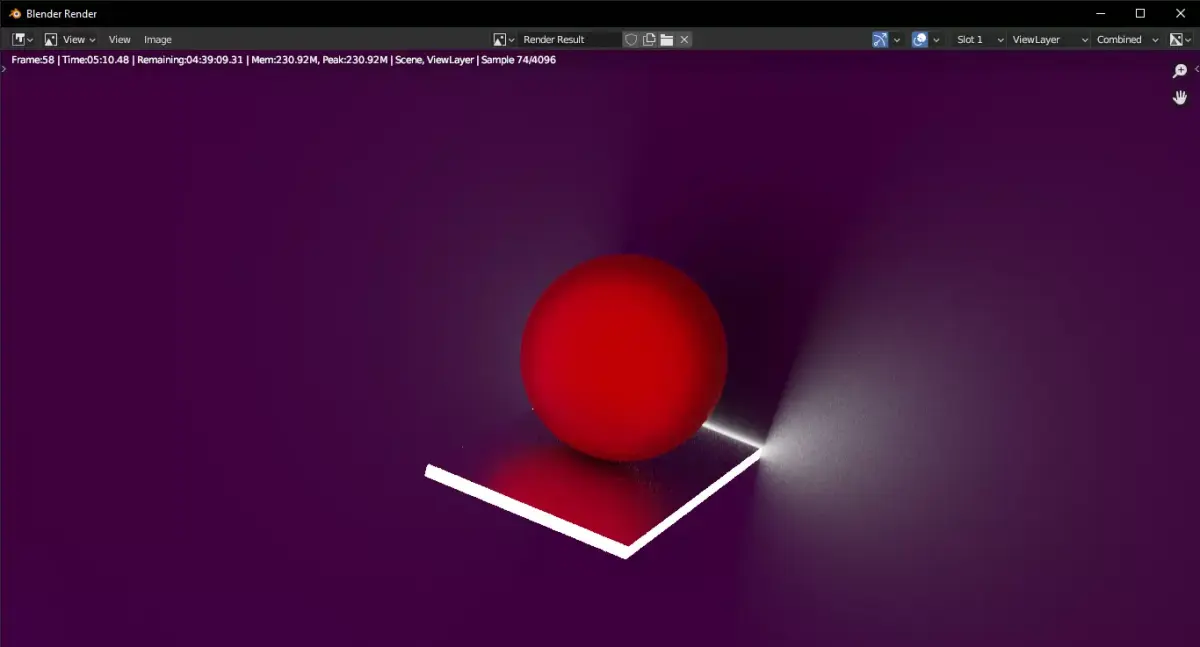Activate the zoom magnifier in the viewport
This screenshot has height=647, width=1200.
(x=1180, y=71)
